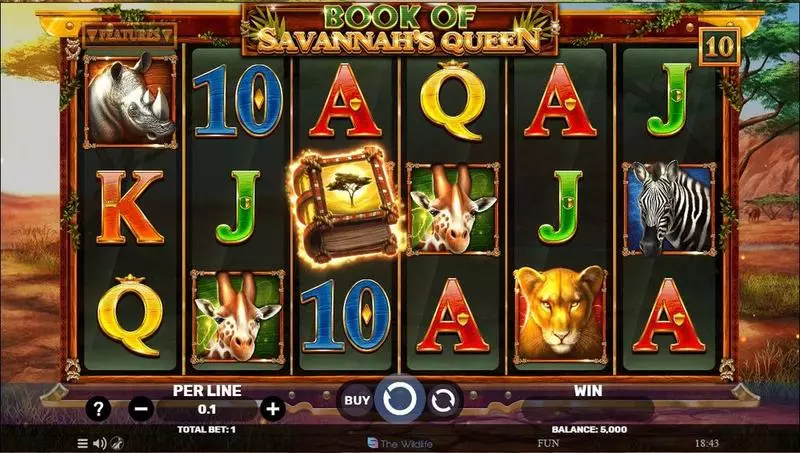
Task: Click the rhino symbol on first reel
Action: [131, 100]
